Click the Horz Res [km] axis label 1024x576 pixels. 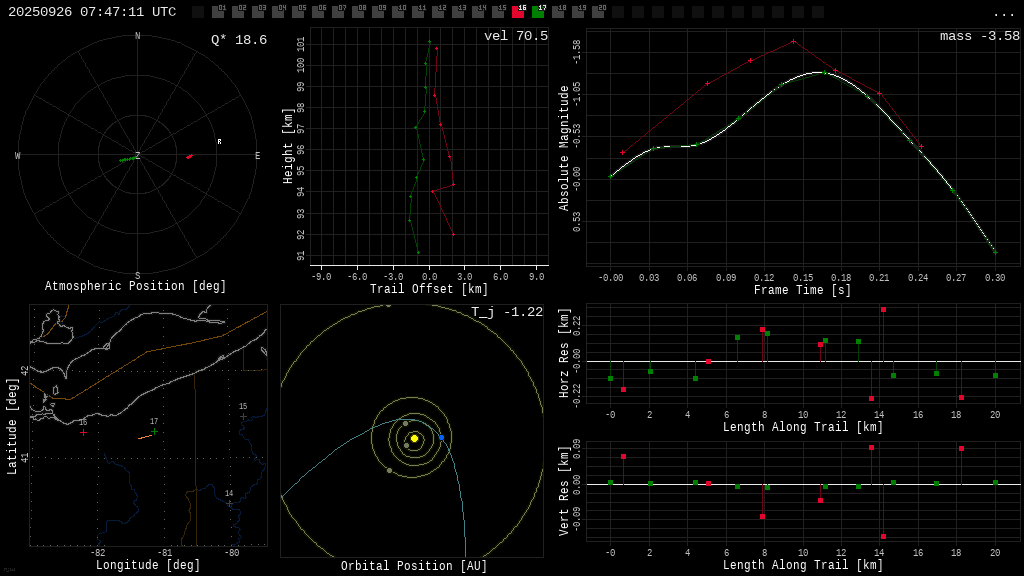click(x=564, y=353)
